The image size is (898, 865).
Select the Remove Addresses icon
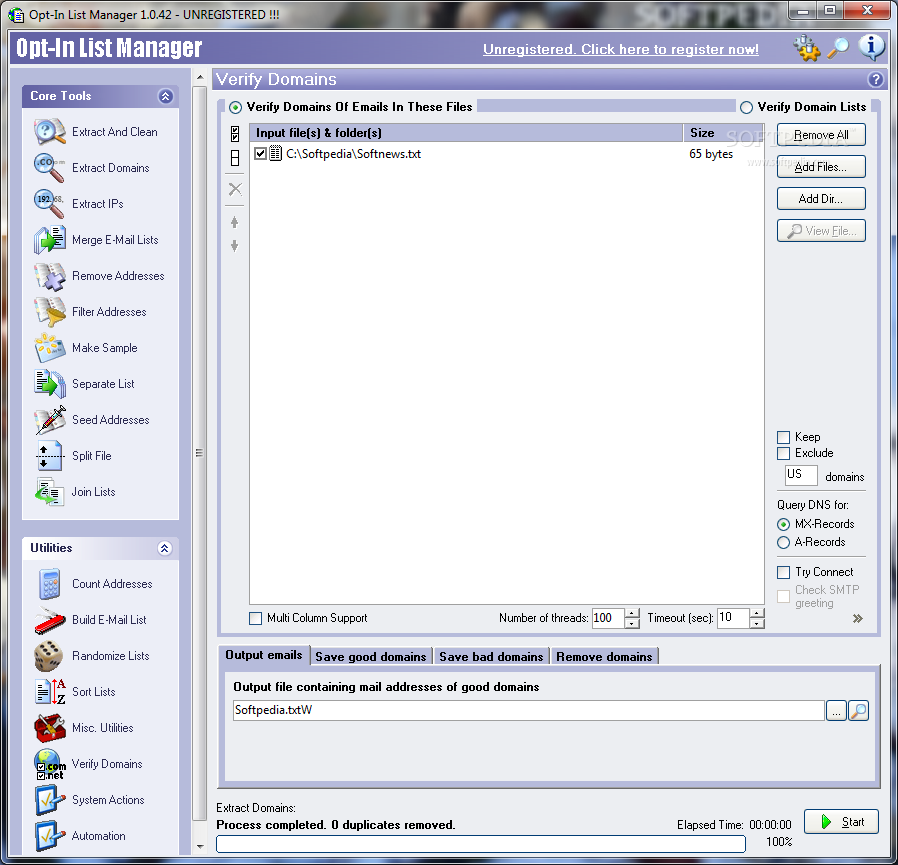pyautogui.click(x=49, y=276)
